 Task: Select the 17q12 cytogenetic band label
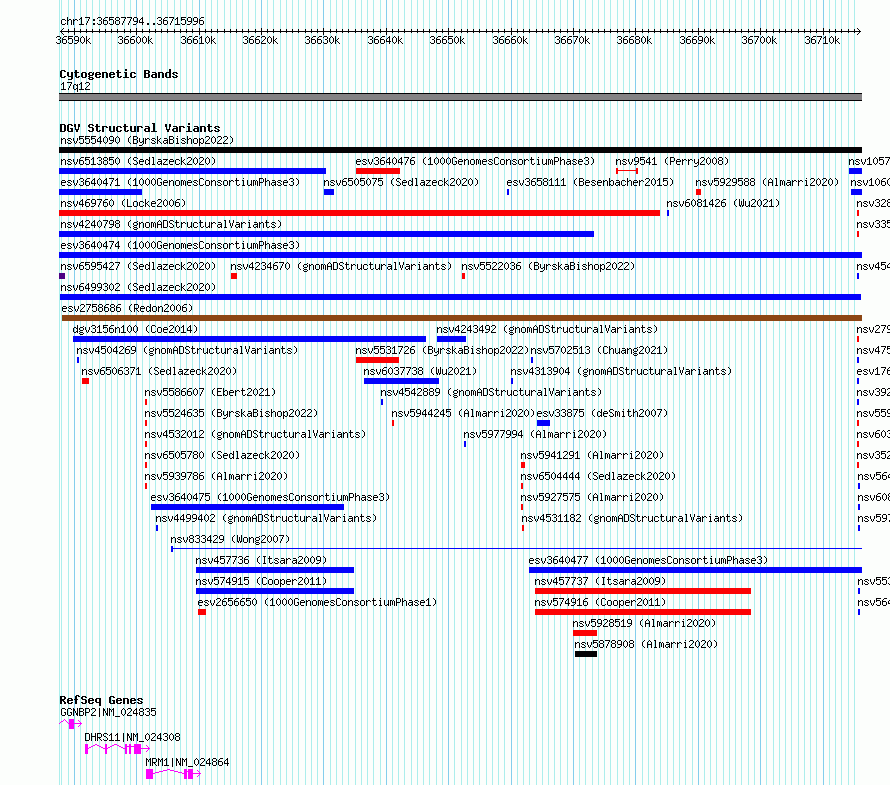point(75,86)
